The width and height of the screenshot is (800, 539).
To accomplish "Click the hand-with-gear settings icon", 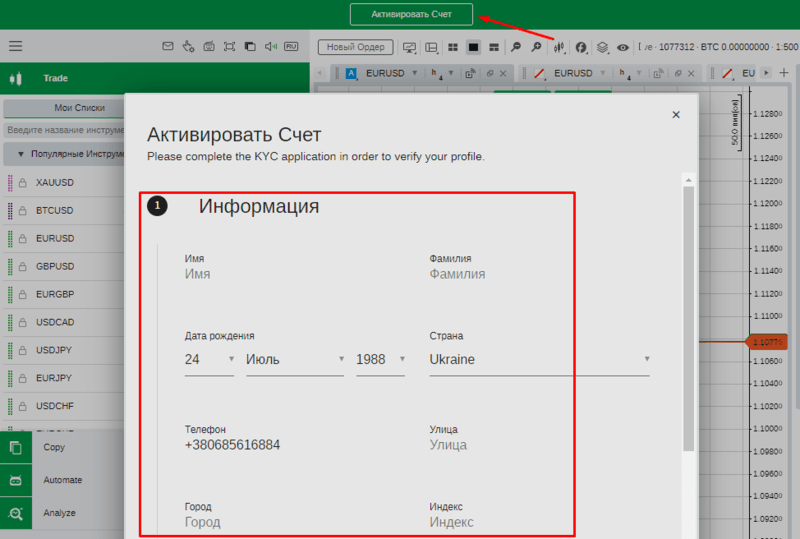I will pos(188,46).
